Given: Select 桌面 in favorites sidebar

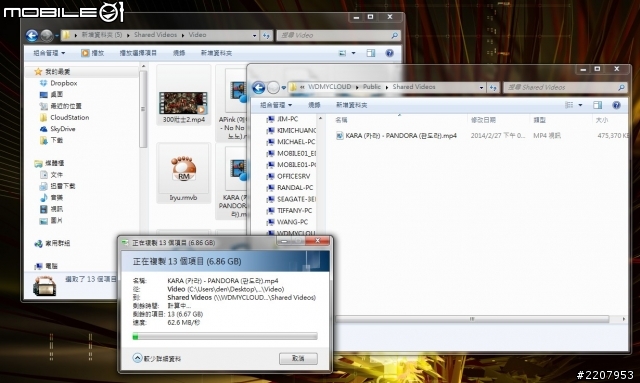Looking at the screenshot, I should (x=51, y=94).
